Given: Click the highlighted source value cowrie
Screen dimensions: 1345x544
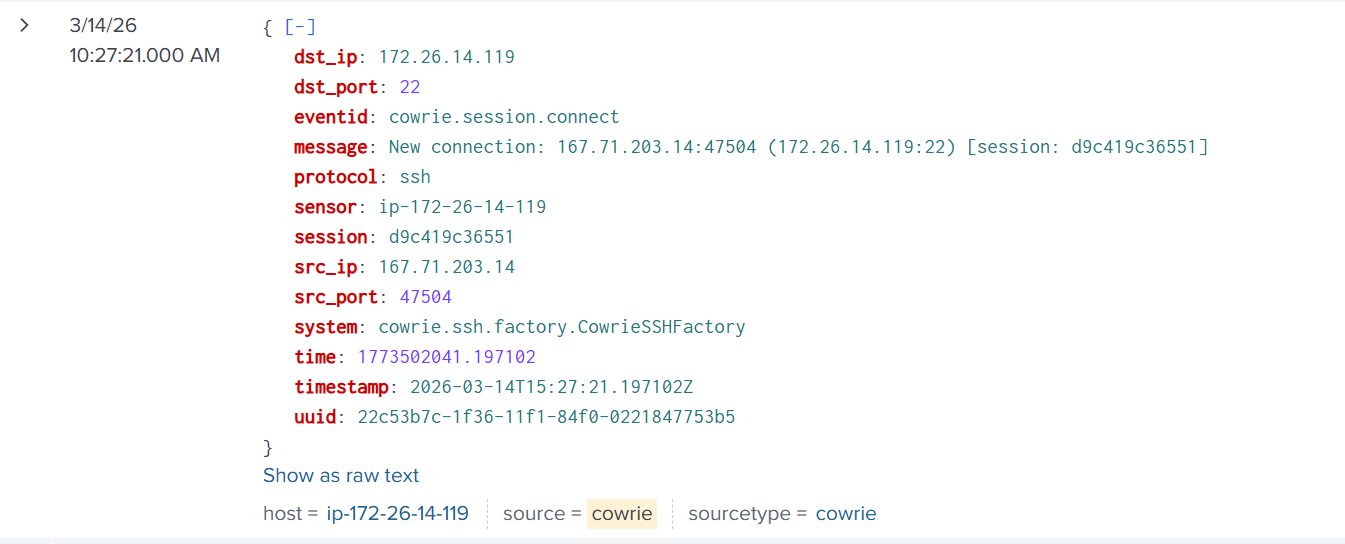Looking at the screenshot, I should click(621, 514).
